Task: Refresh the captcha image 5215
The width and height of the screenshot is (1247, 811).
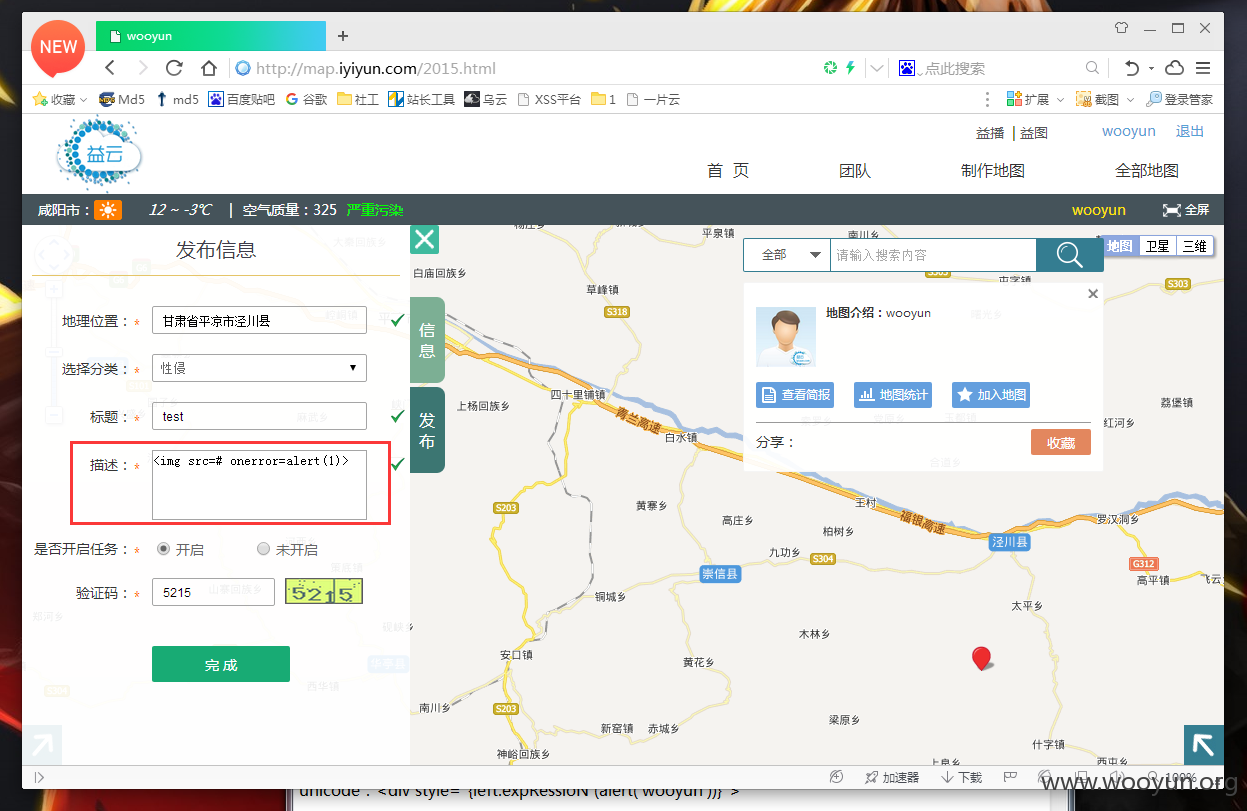Action: click(324, 592)
